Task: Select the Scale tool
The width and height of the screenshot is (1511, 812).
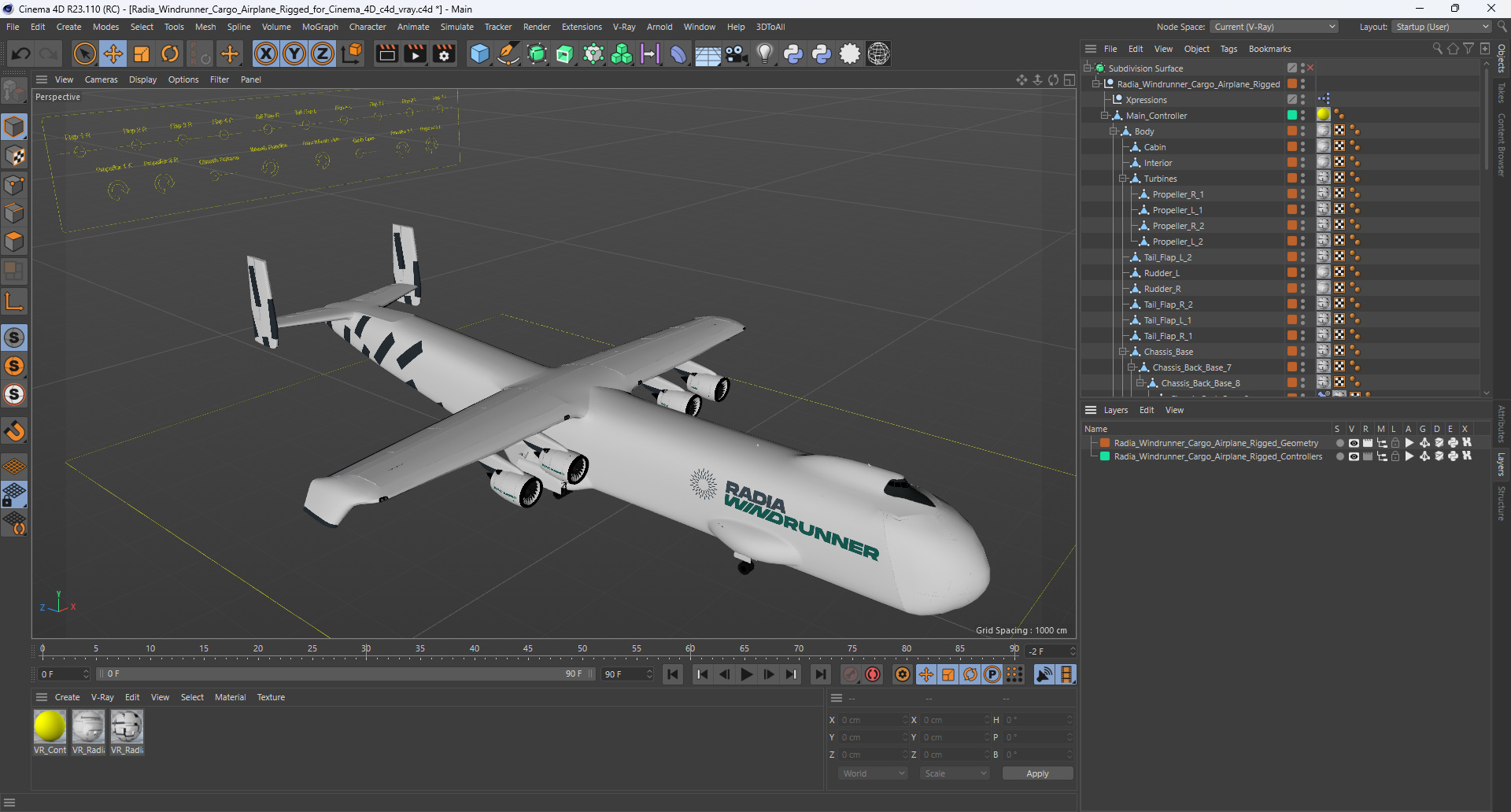Action: 142,54
